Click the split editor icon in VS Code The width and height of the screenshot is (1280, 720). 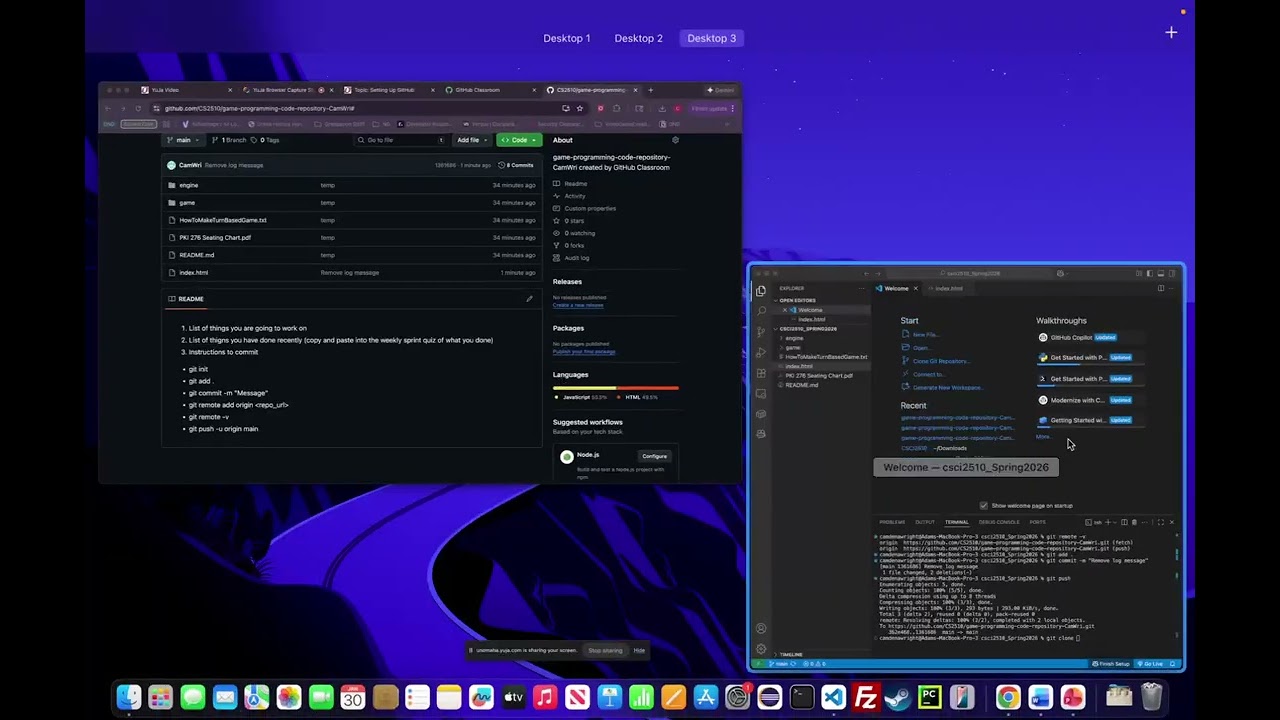pyautogui.click(x=1160, y=288)
